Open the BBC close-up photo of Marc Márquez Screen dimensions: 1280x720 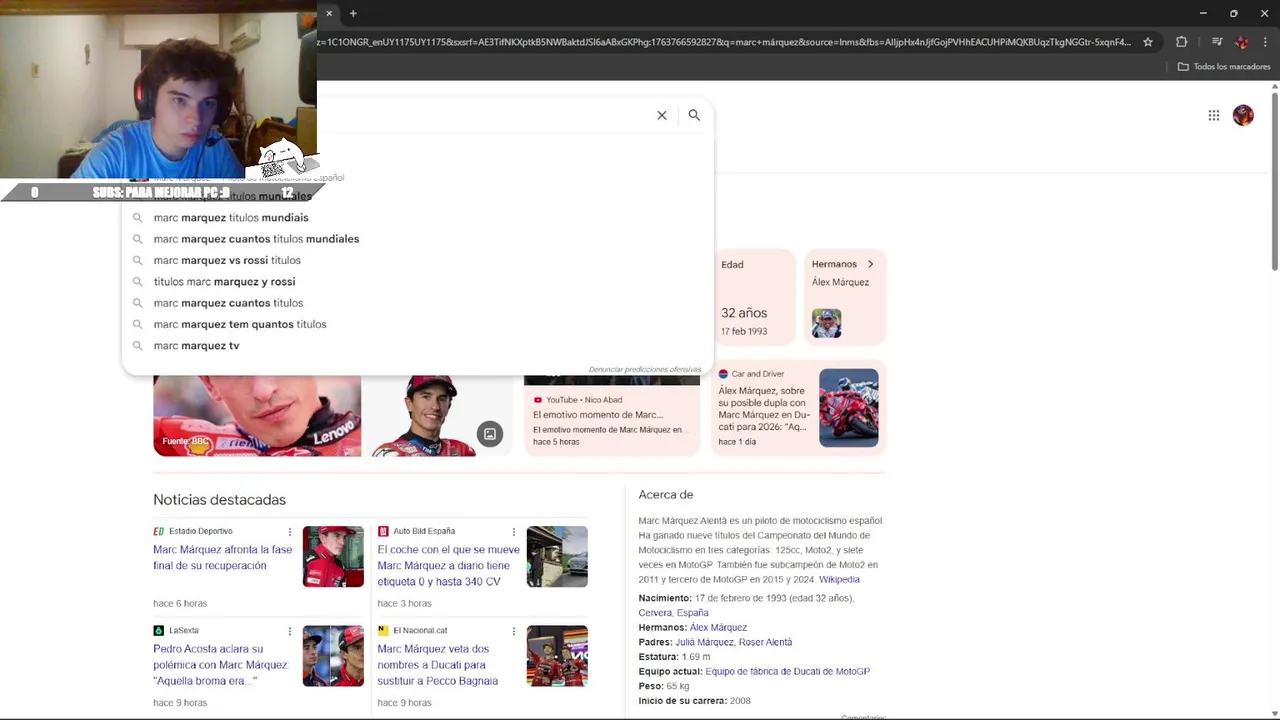coord(257,415)
